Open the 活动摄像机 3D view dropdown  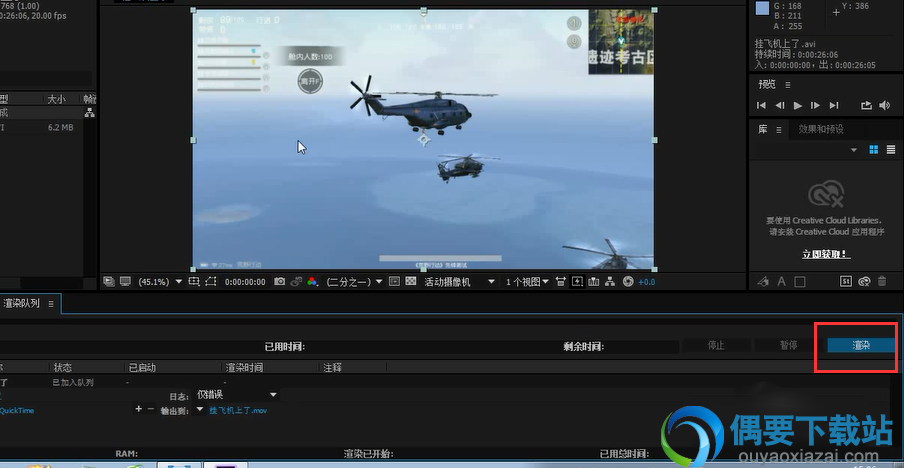tap(459, 282)
